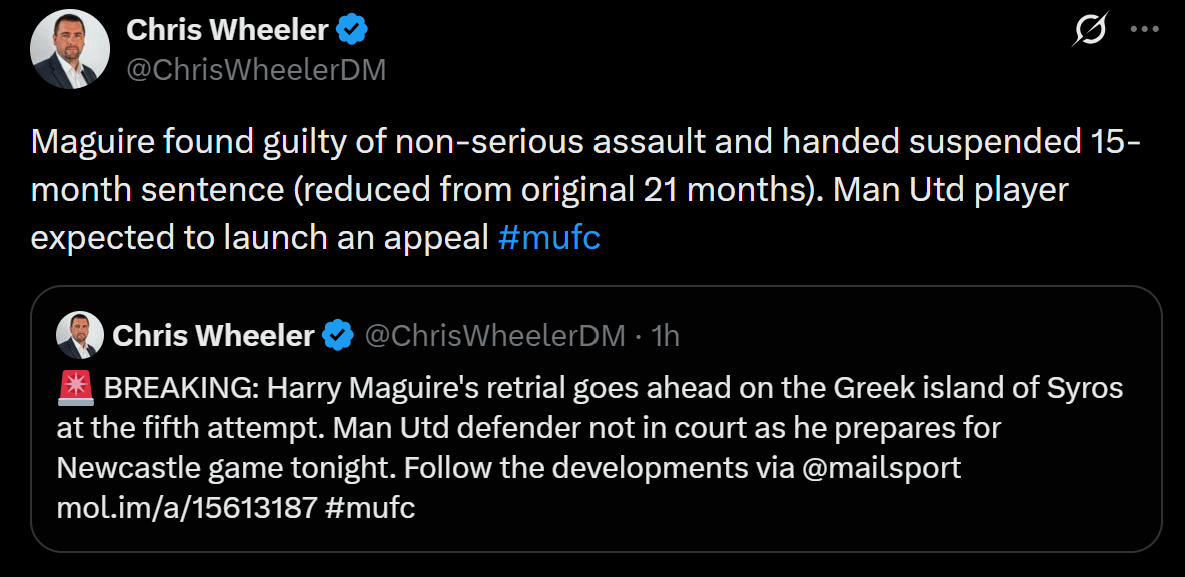This screenshot has width=1185, height=577.
Task: Open the 1h timestamp of the quoted tweet
Action: [x=665, y=336]
